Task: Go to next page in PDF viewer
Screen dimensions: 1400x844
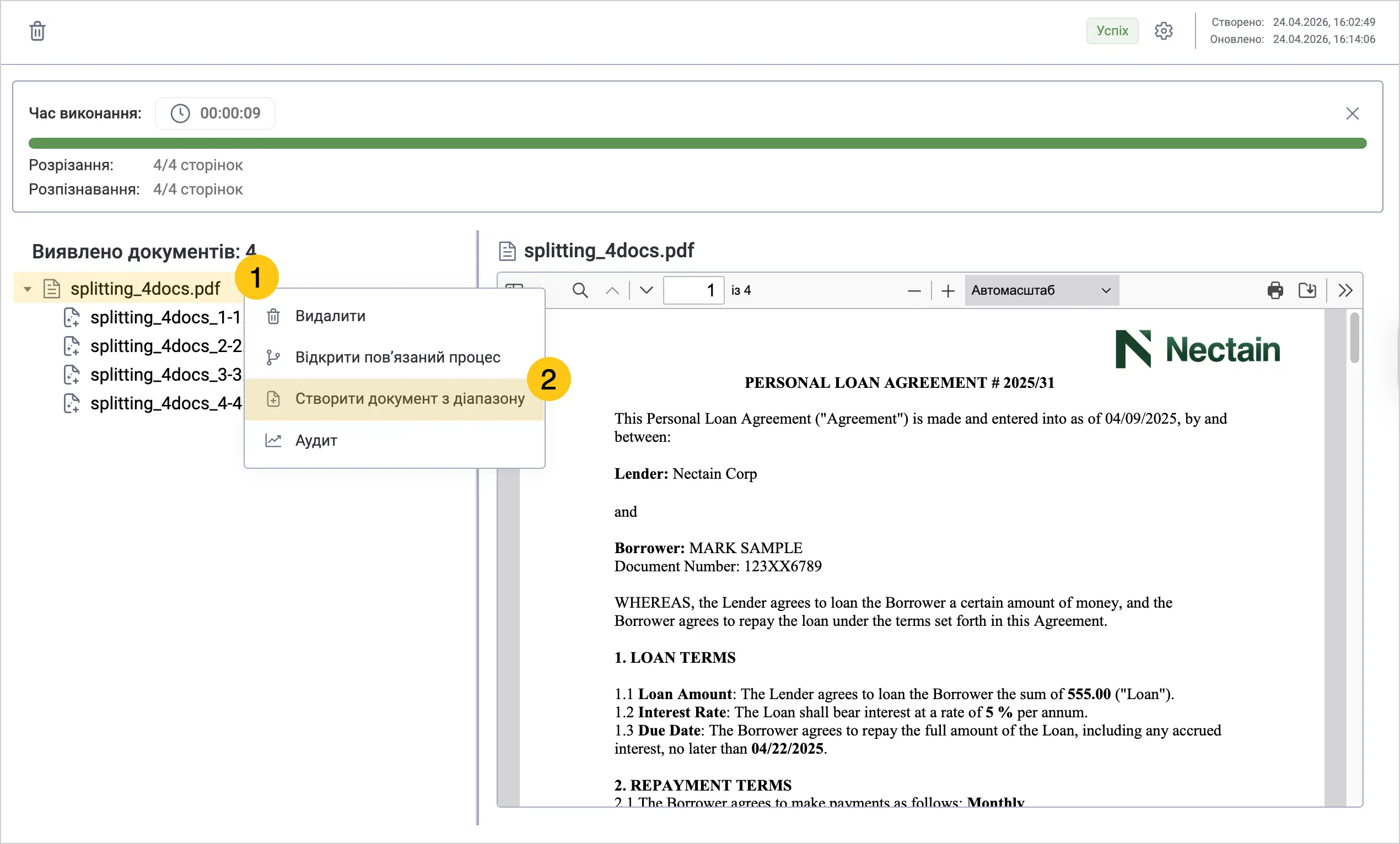Action: pyautogui.click(x=647, y=290)
